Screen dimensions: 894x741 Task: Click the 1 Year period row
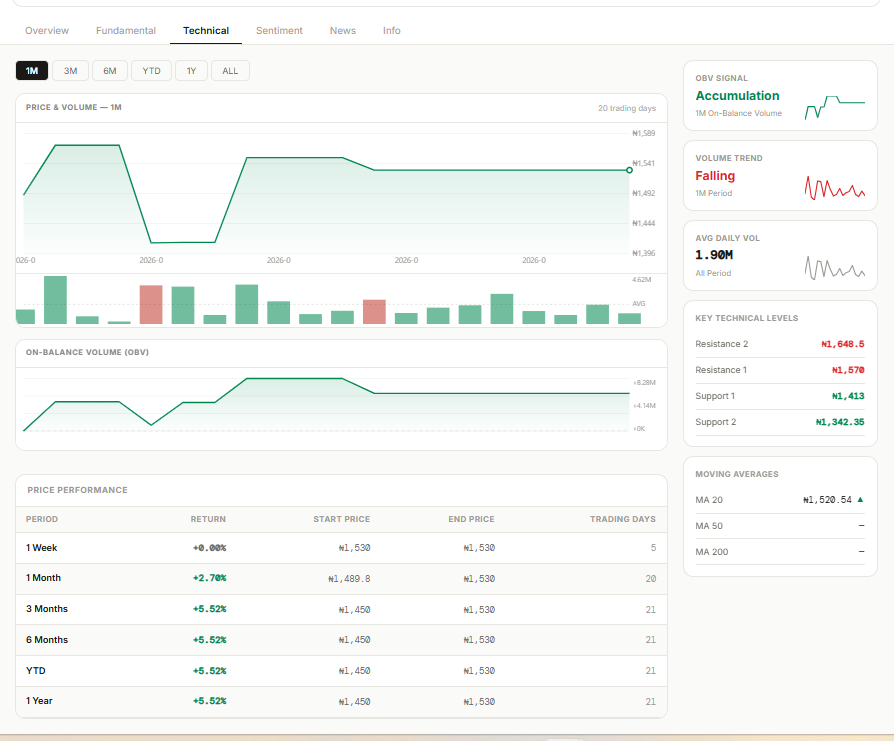(342, 702)
